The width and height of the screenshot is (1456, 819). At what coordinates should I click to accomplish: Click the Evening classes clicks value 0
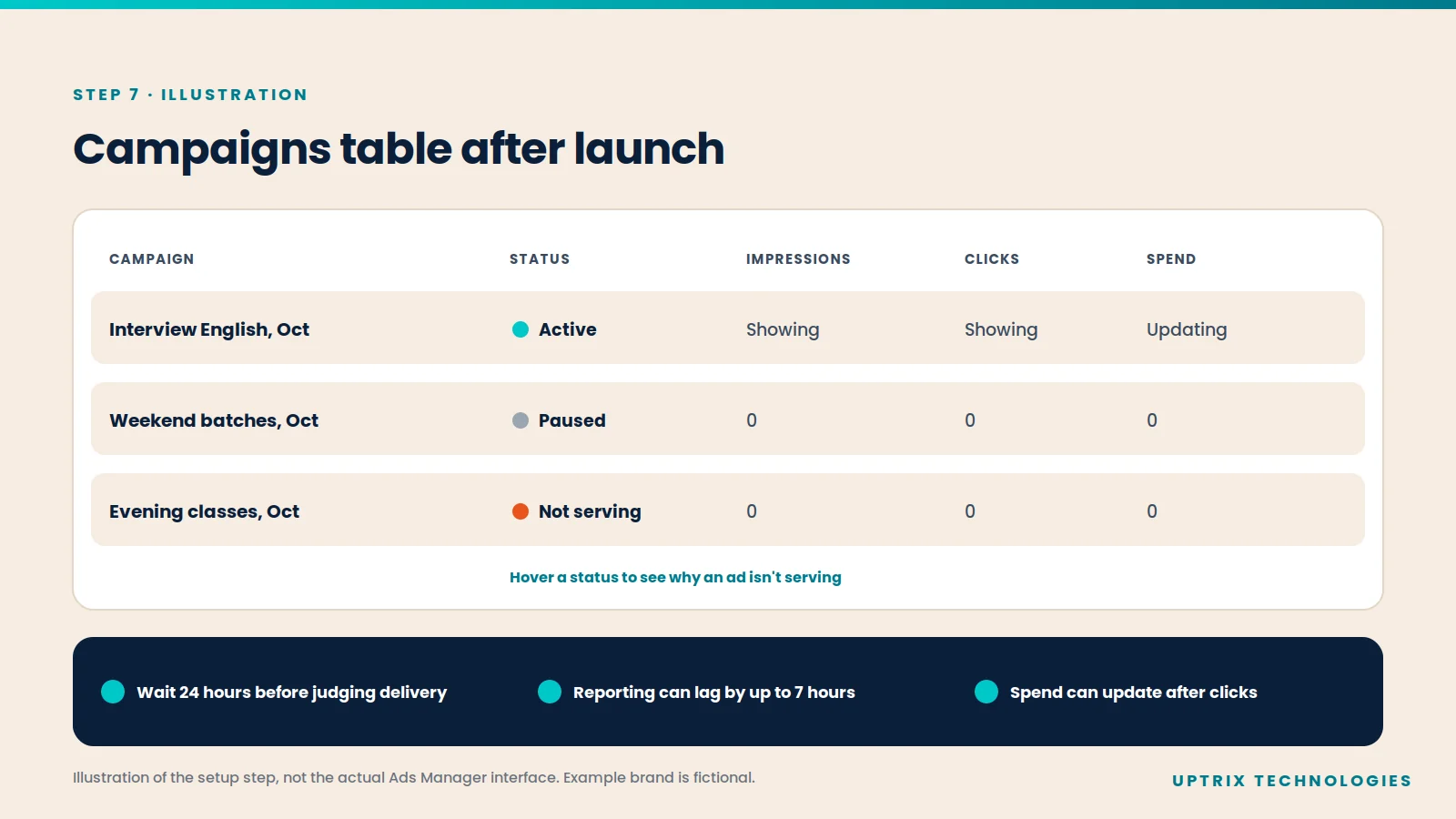point(970,511)
